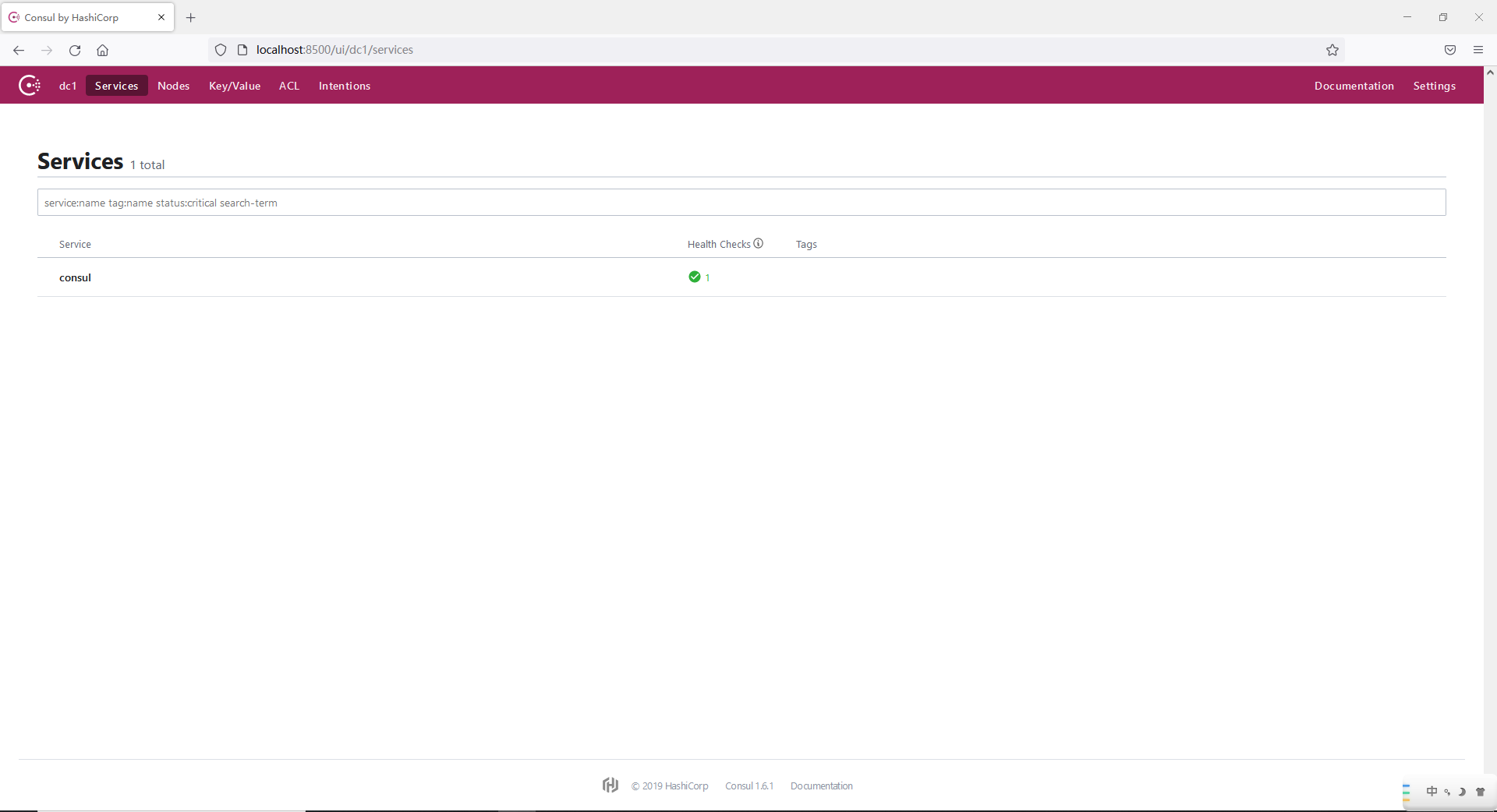This screenshot has width=1497, height=812.
Task: Click the site information page icon
Action: pyautogui.click(x=242, y=50)
